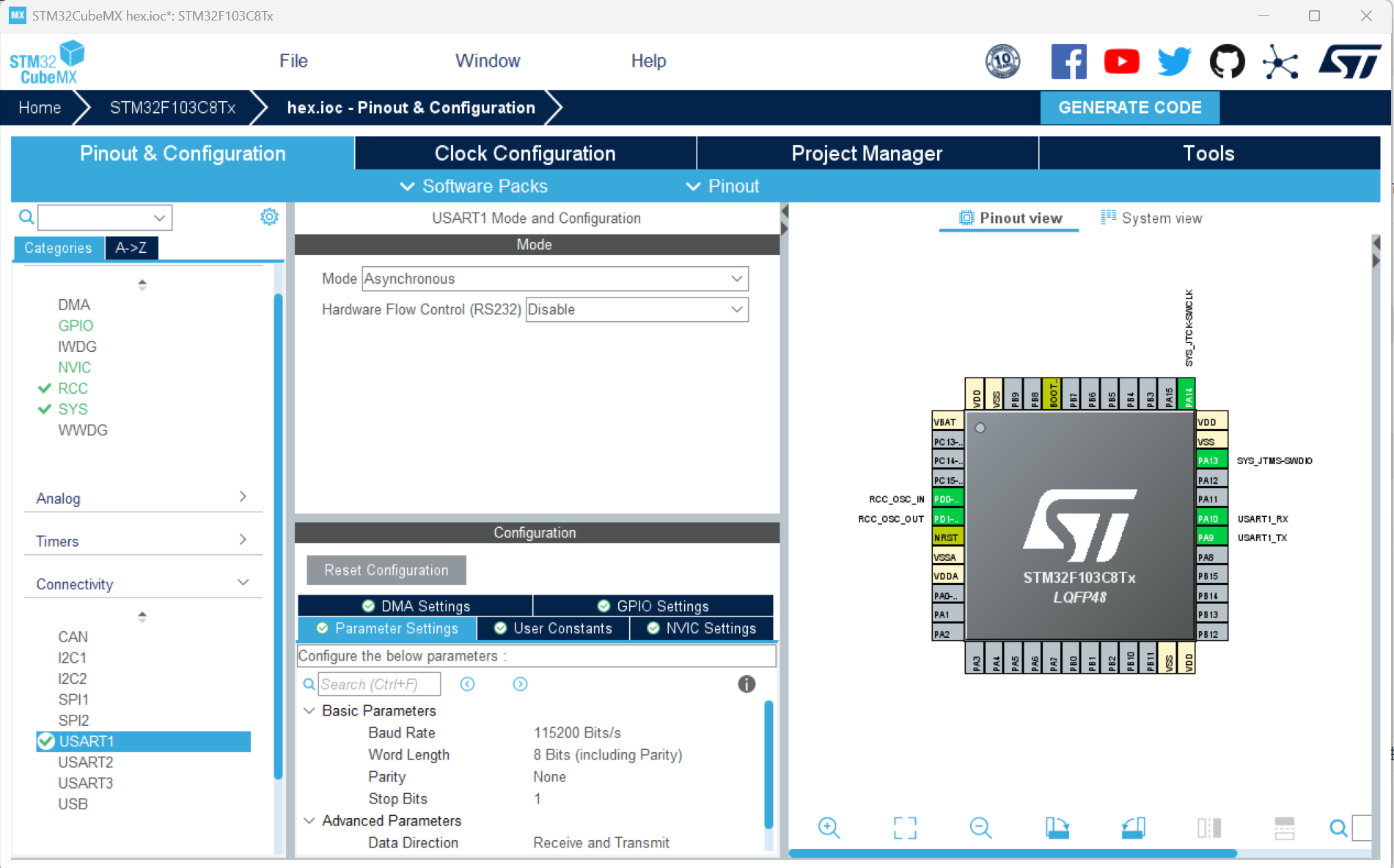
Task: Open the STMicroelectronics YouTube channel
Action: click(x=1122, y=61)
